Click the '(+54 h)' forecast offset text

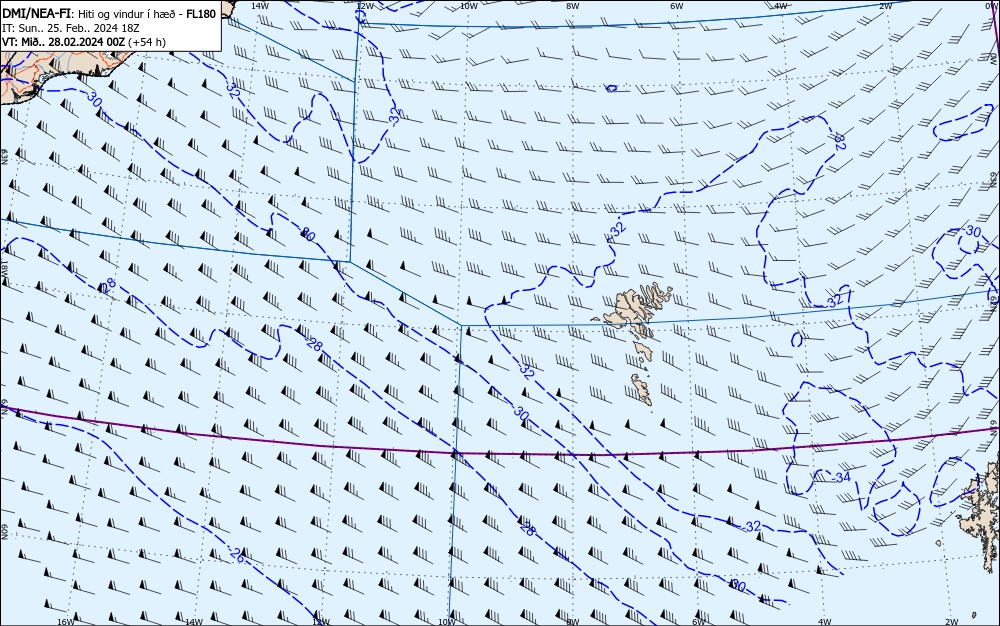[x=147, y=42]
